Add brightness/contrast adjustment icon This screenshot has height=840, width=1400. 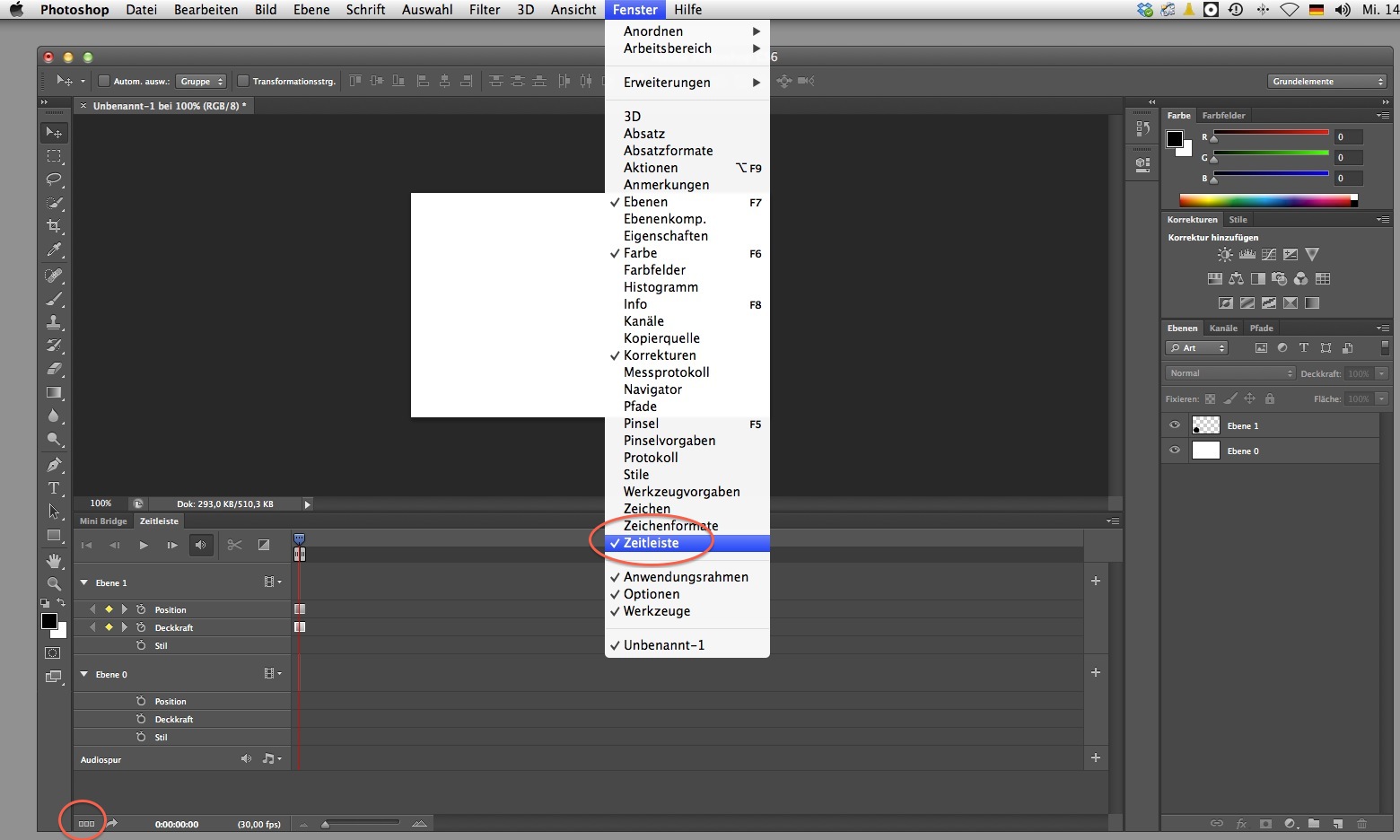[x=1225, y=255]
